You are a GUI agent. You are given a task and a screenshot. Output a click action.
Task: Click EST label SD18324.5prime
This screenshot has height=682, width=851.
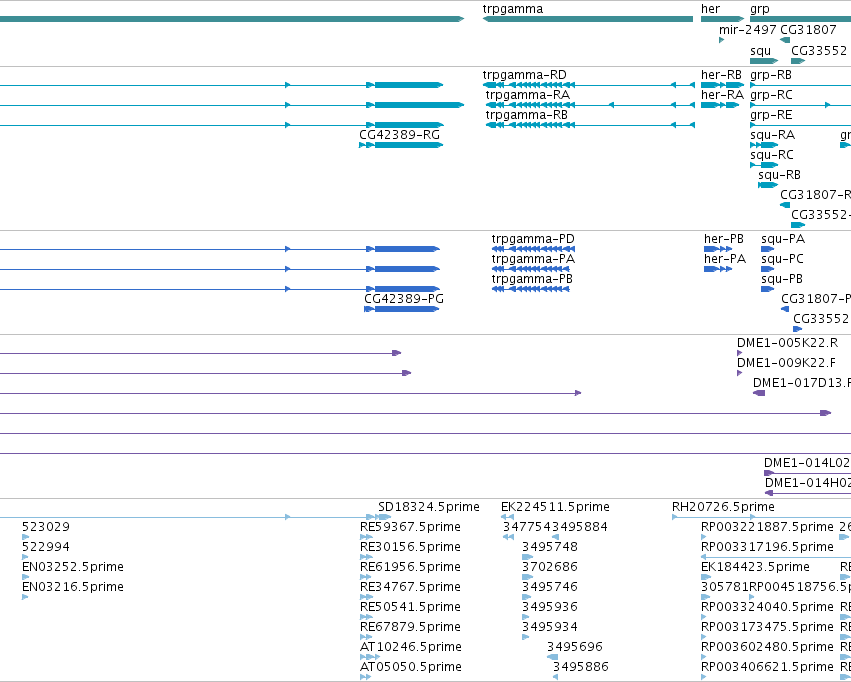point(429,507)
